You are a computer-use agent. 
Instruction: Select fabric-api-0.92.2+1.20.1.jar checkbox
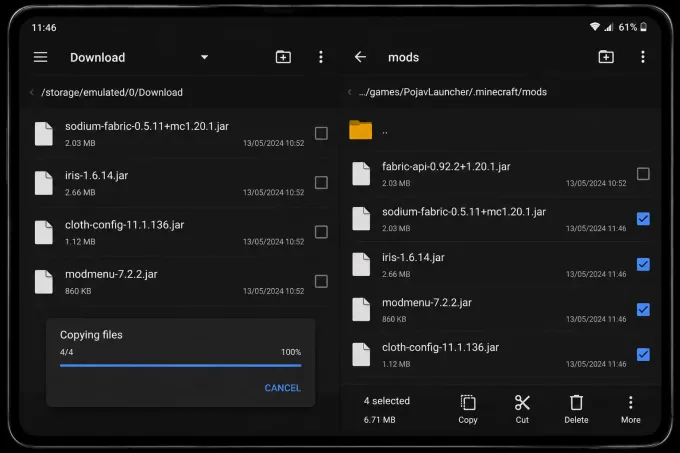tap(643, 174)
